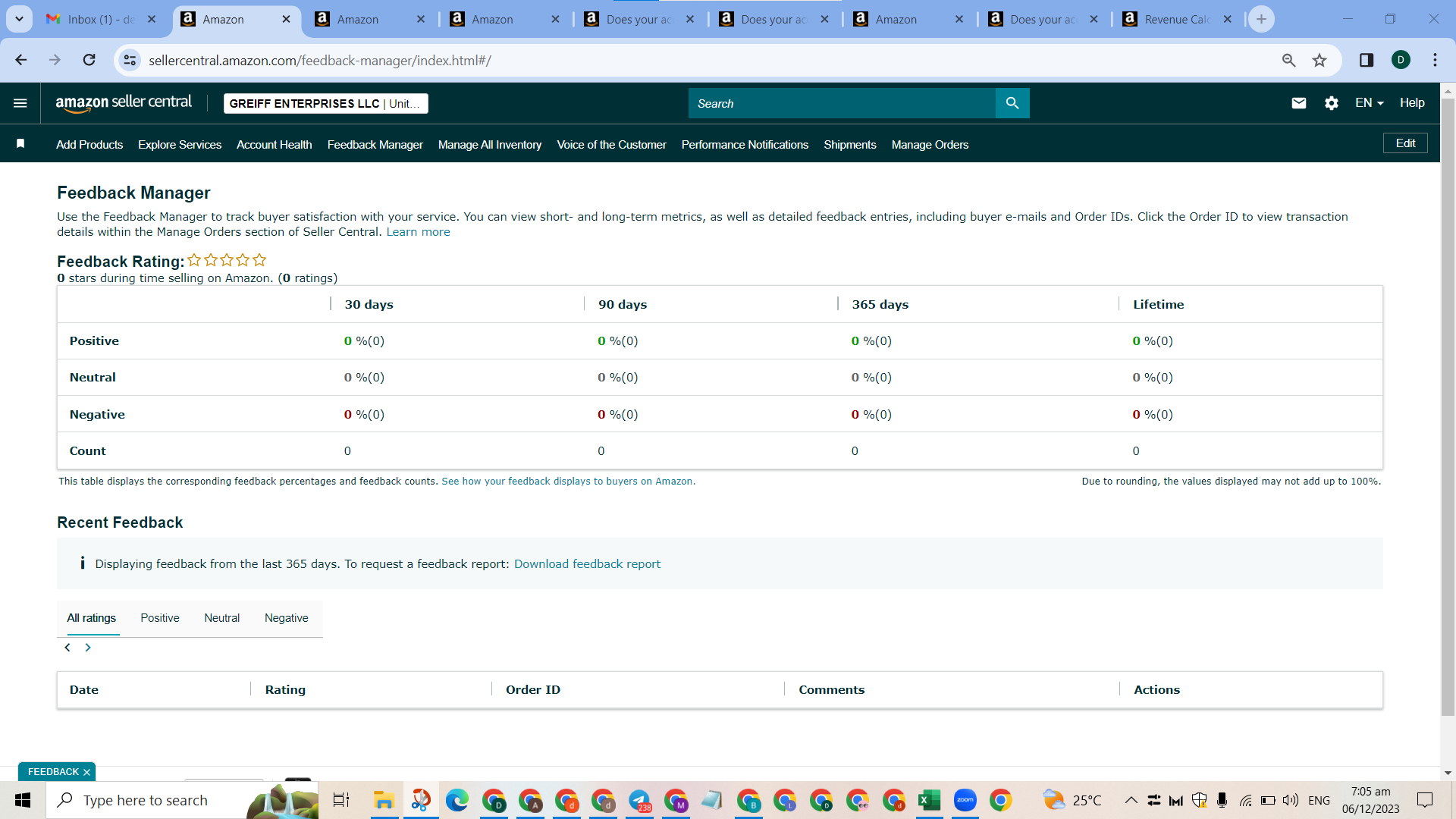This screenshot has width=1456, height=819.
Task: Open Feedback Manager menu item
Action: tap(375, 145)
